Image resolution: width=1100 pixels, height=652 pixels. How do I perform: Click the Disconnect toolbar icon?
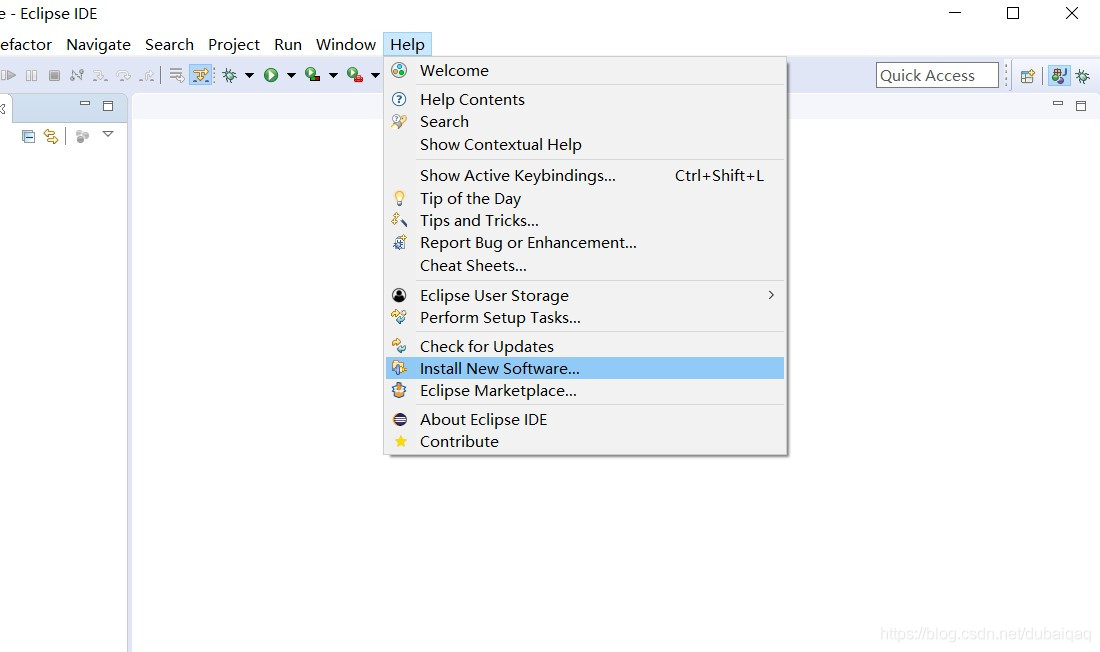pos(77,75)
